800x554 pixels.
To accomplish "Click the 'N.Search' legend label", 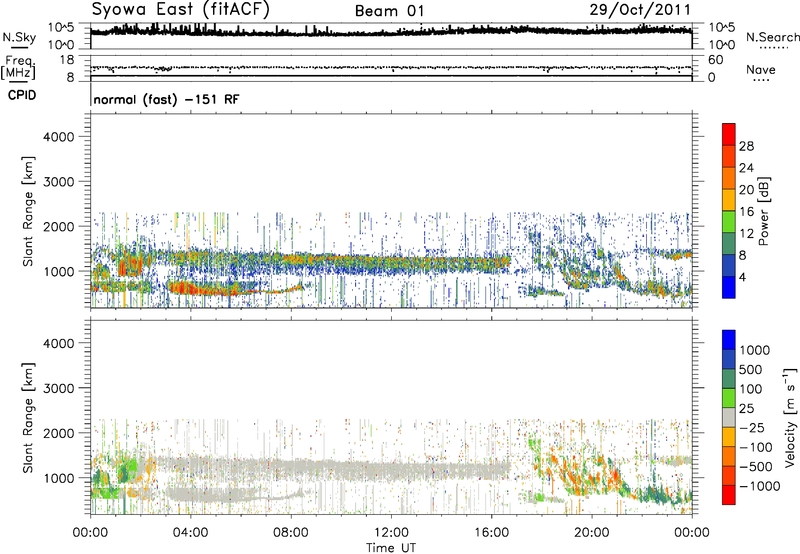I will click(x=772, y=37).
